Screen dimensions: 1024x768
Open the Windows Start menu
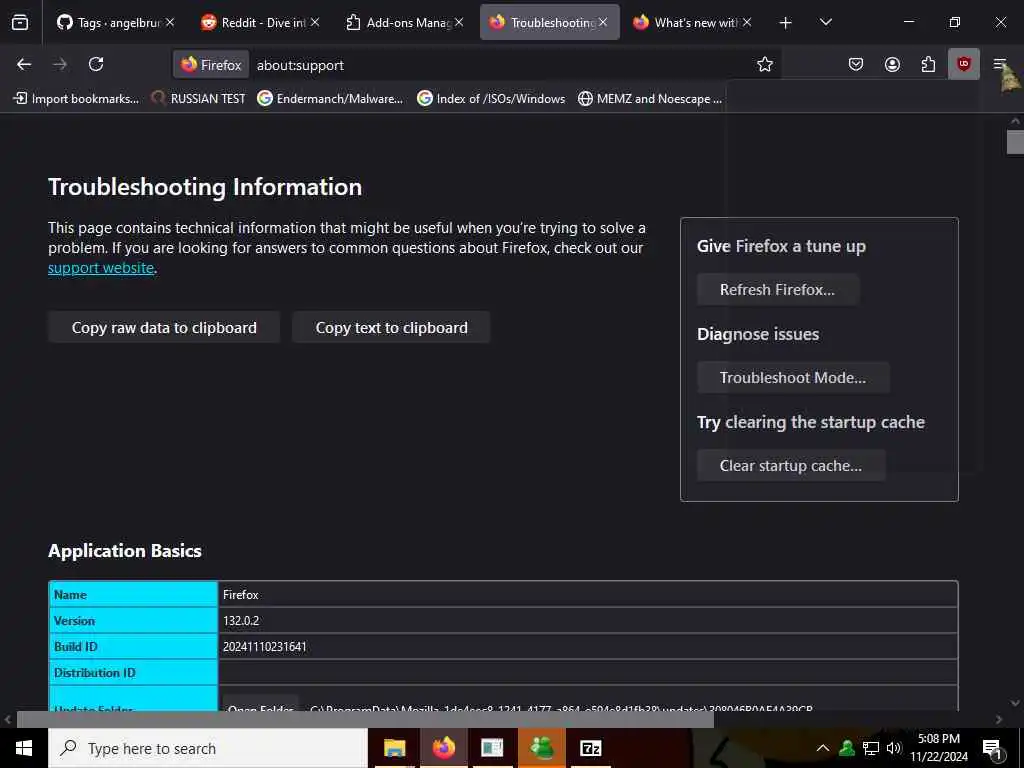point(24,748)
